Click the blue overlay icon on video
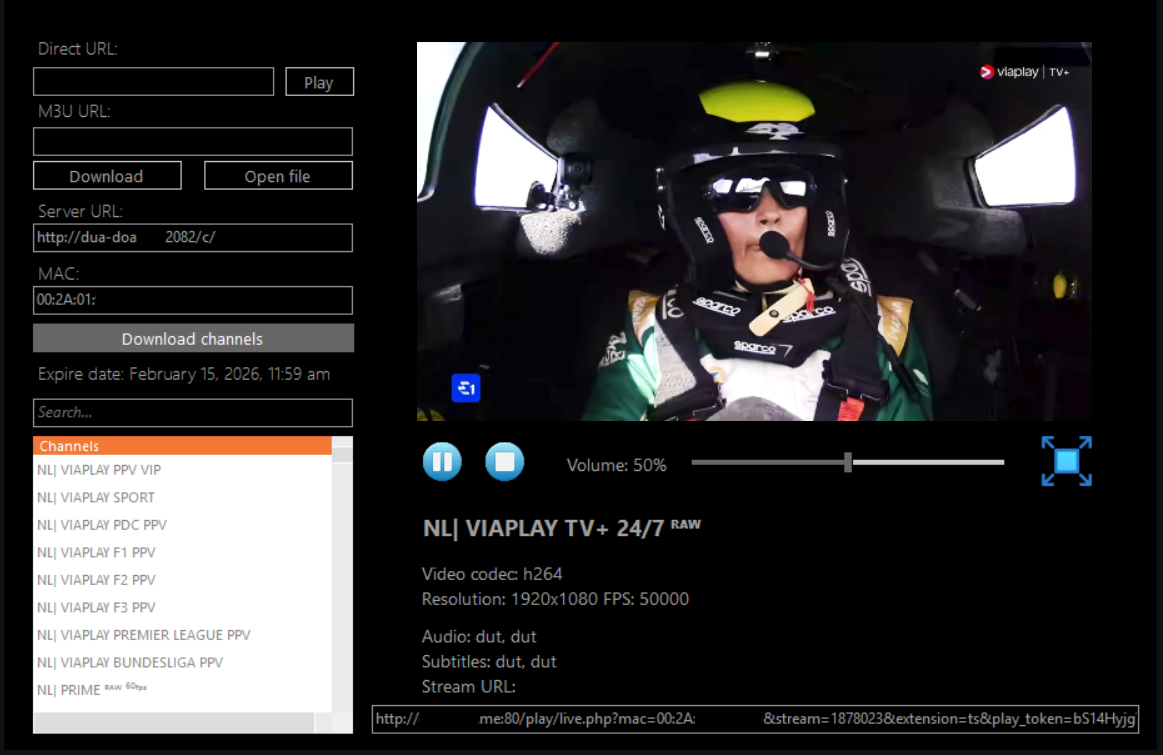Image resolution: width=1163 pixels, height=755 pixels. (466, 388)
